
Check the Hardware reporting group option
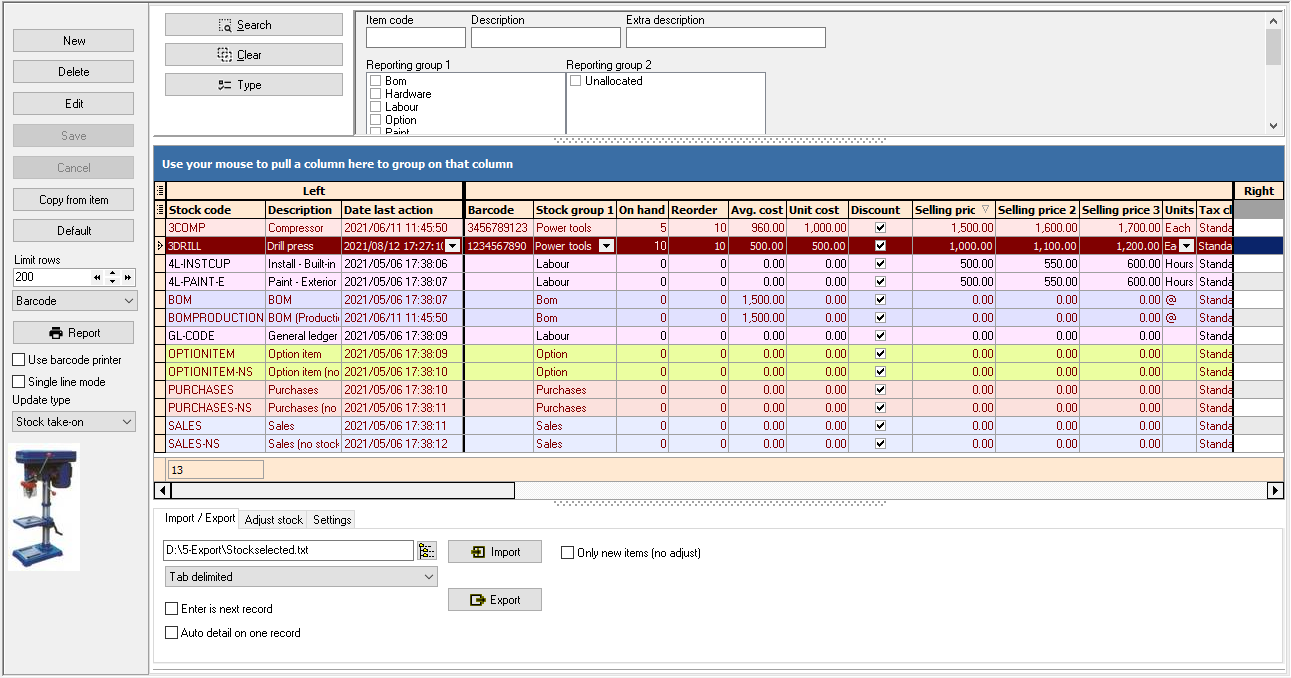tap(376, 94)
